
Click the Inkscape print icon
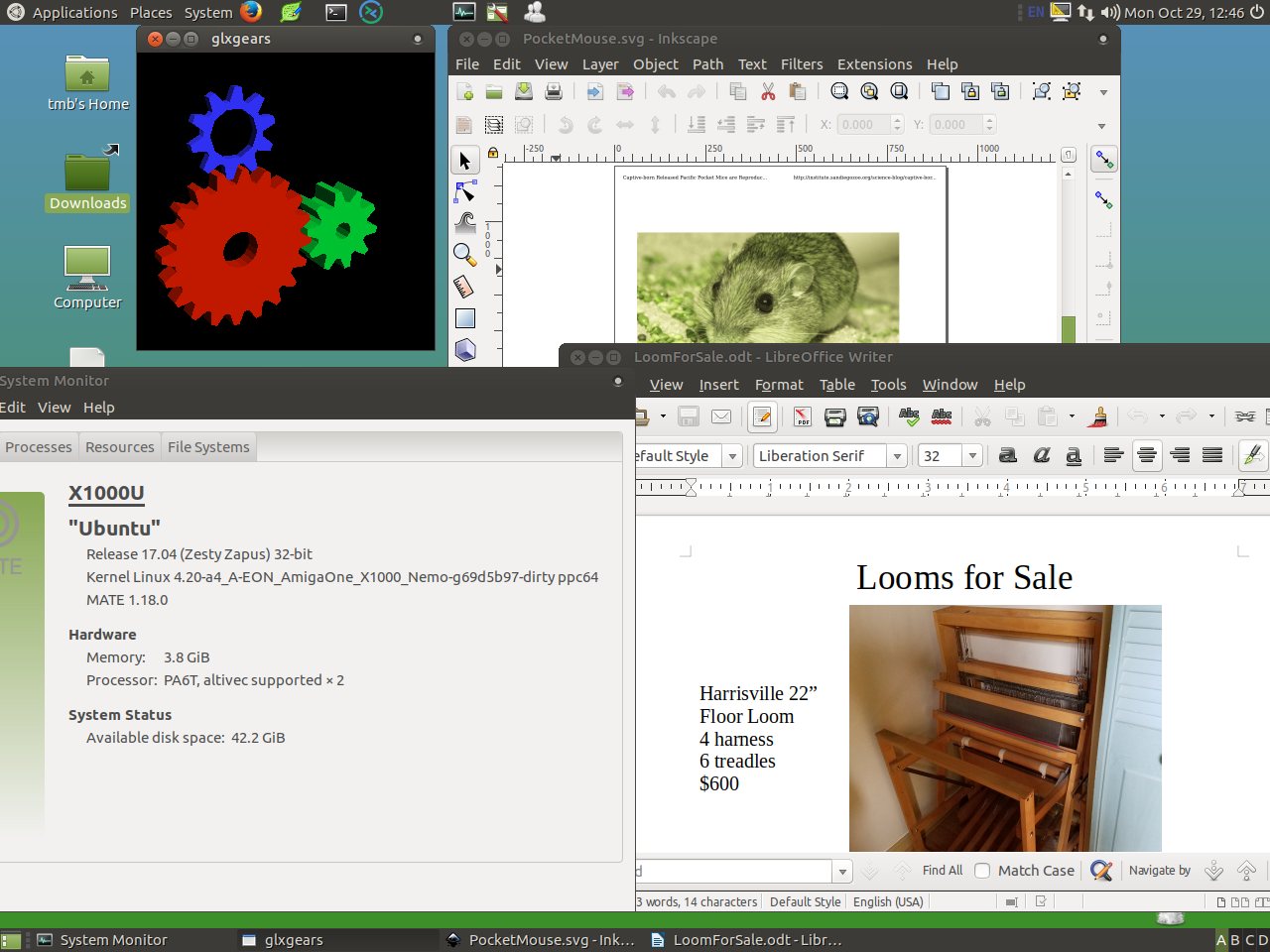point(554,92)
